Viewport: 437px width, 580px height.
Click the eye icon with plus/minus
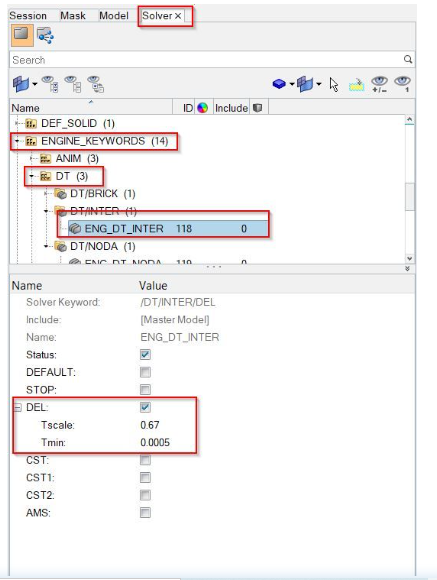click(379, 84)
